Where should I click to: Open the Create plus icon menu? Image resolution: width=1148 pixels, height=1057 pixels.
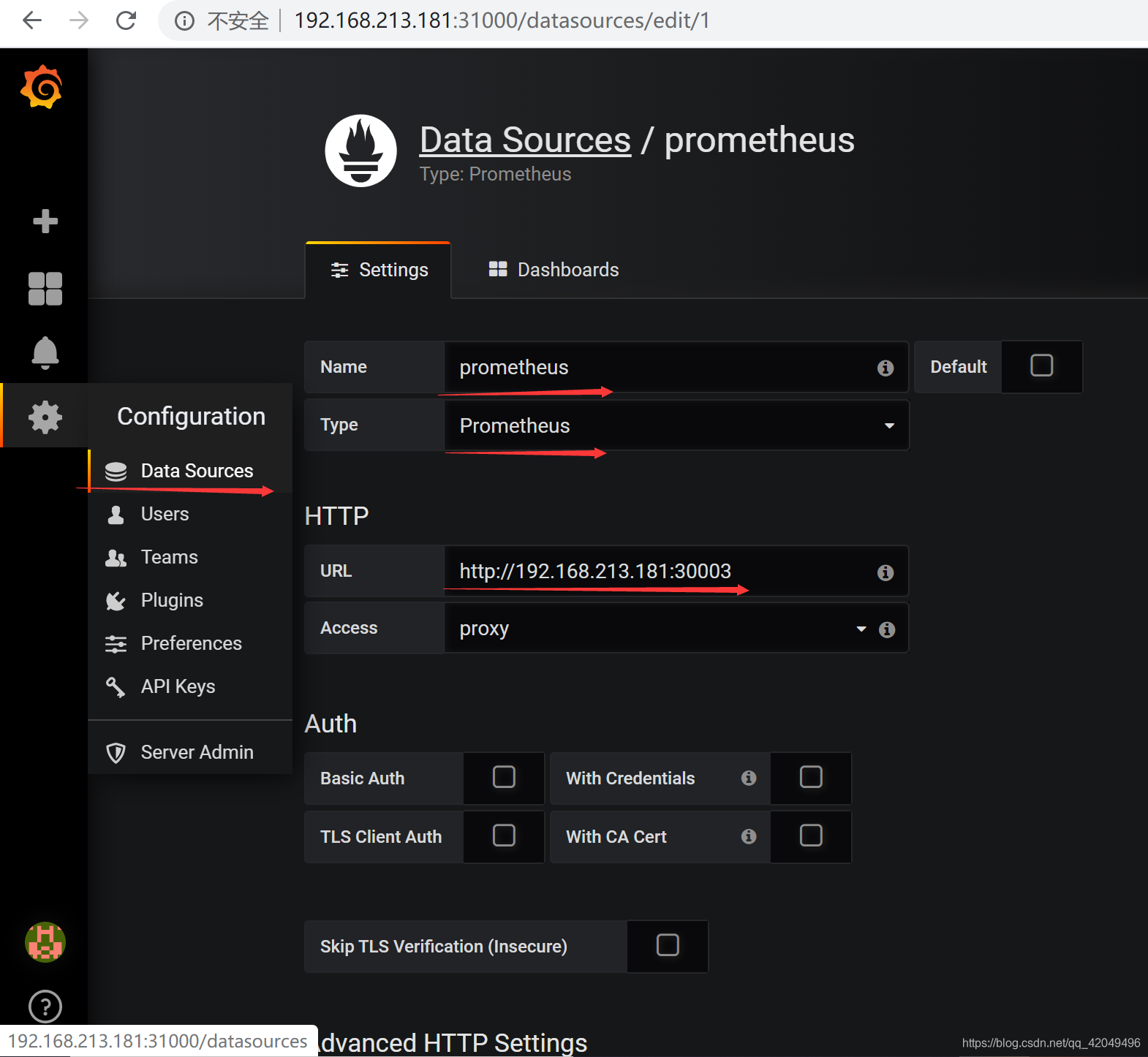45,221
